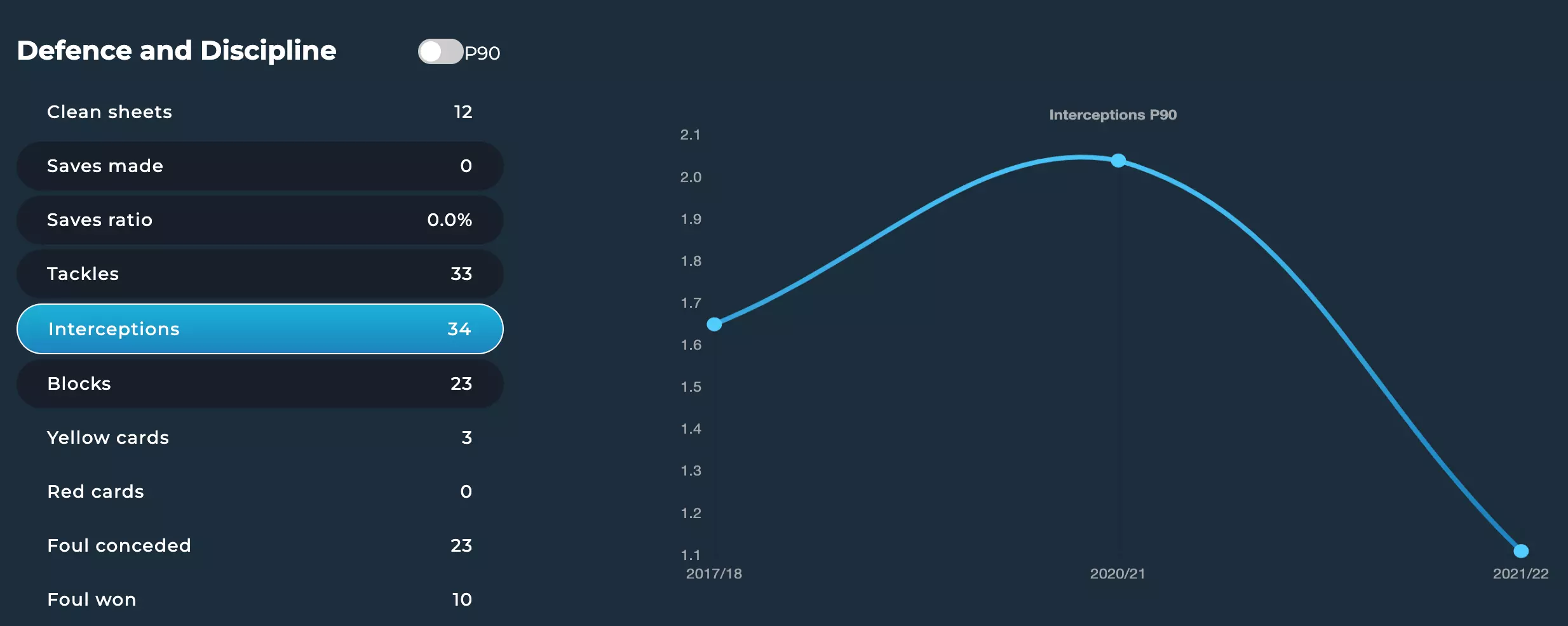Open the Blocks stat row
Image resolution: width=1568 pixels, height=626 pixels.
coord(259,384)
